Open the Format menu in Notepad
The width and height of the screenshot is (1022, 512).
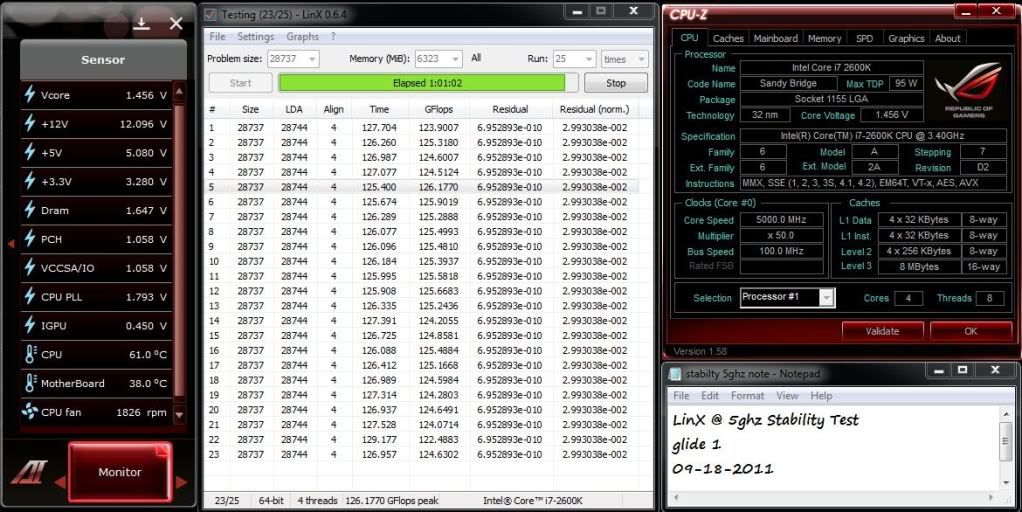[747, 395]
